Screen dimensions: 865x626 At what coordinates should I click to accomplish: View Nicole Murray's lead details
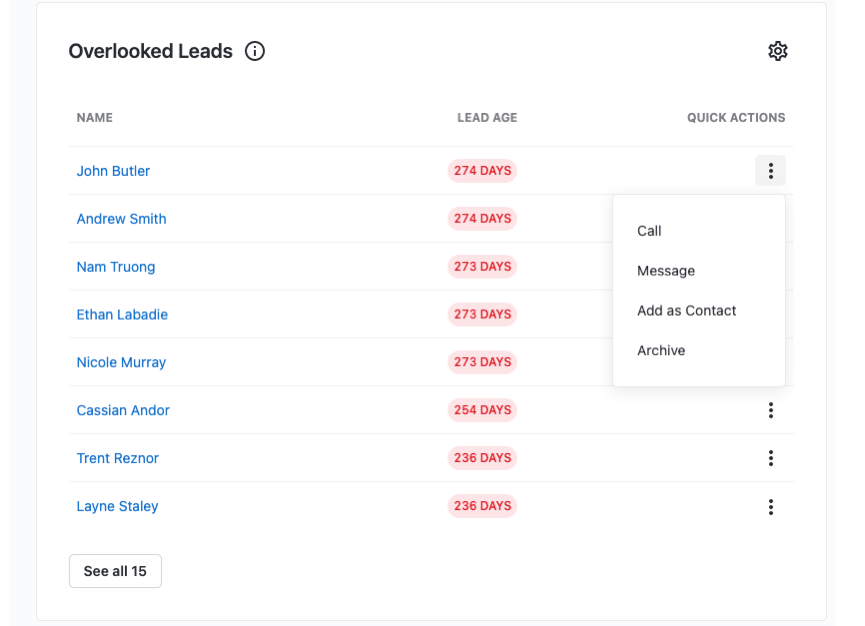point(121,362)
